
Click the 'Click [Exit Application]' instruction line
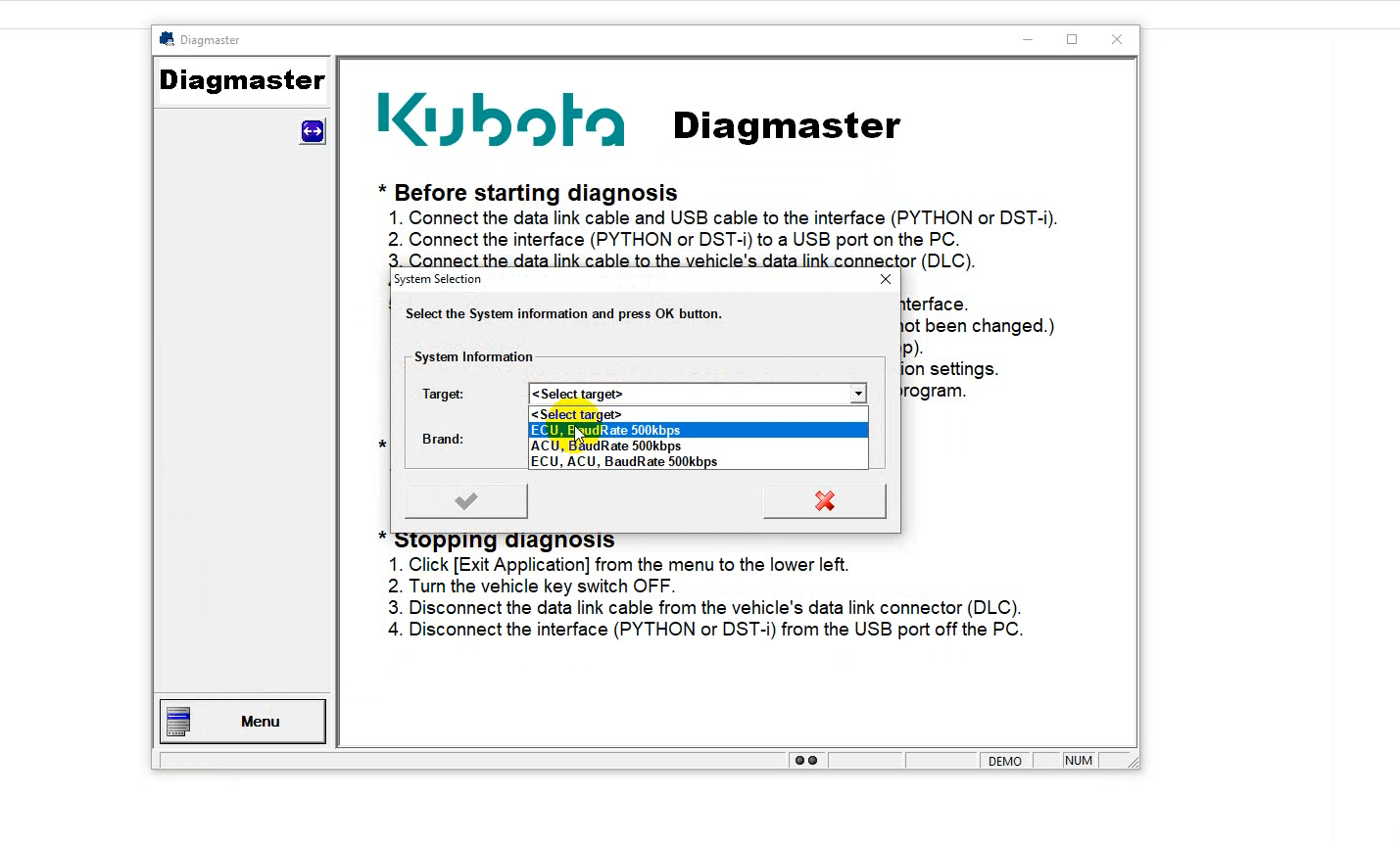coord(619,565)
